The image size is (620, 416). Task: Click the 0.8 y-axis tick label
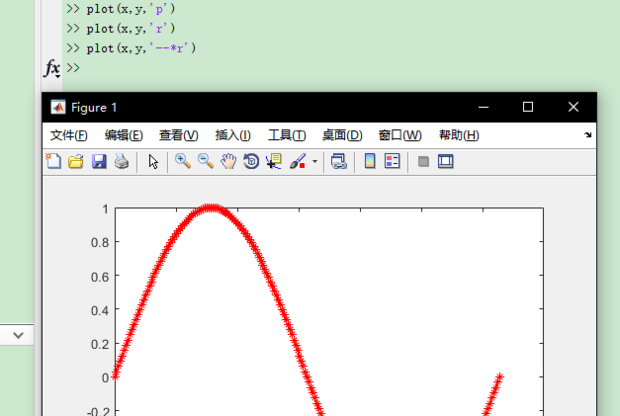pos(100,242)
